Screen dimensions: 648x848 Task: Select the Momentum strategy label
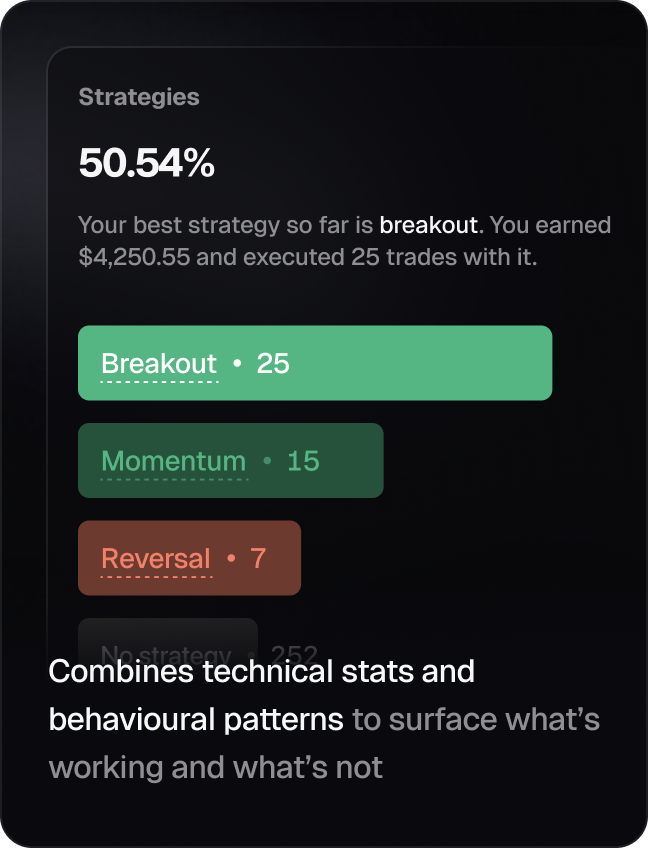[x=174, y=461]
